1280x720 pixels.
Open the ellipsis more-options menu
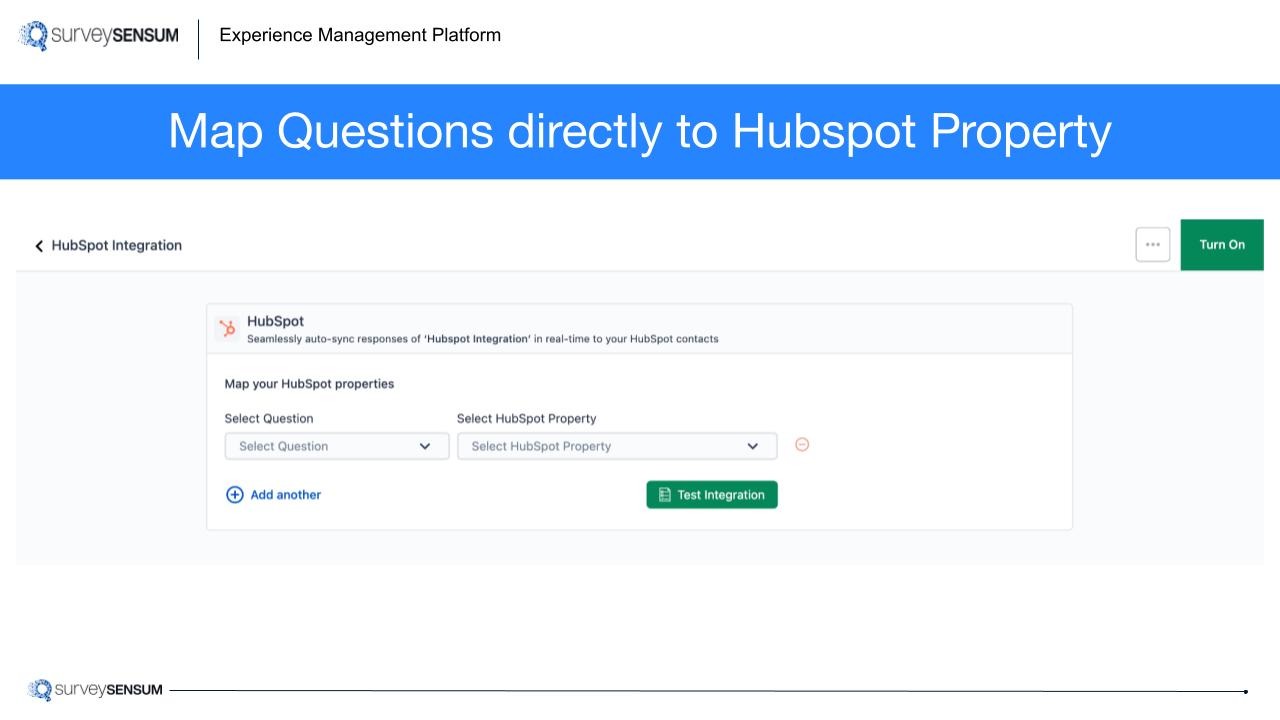(1152, 244)
